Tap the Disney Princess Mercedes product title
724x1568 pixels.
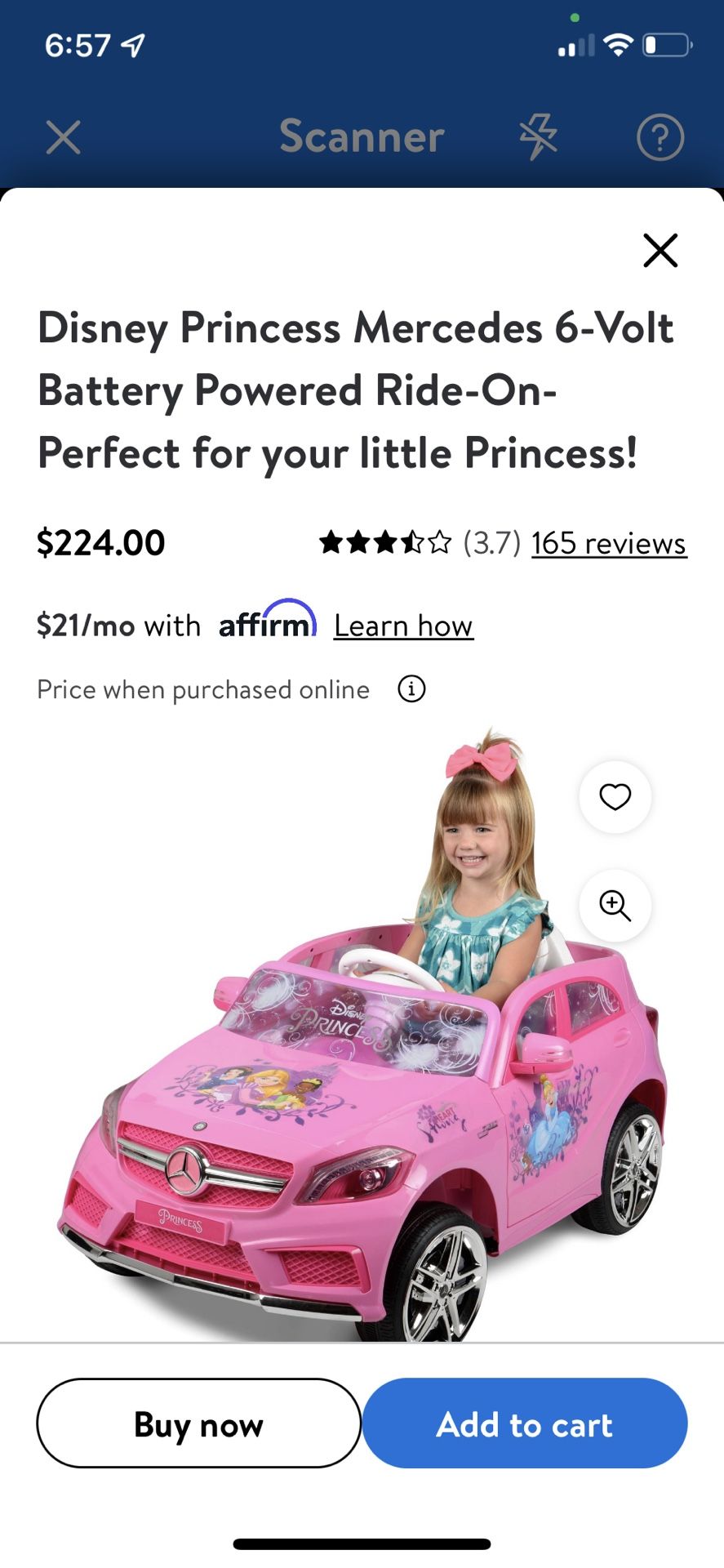coord(356,390)
